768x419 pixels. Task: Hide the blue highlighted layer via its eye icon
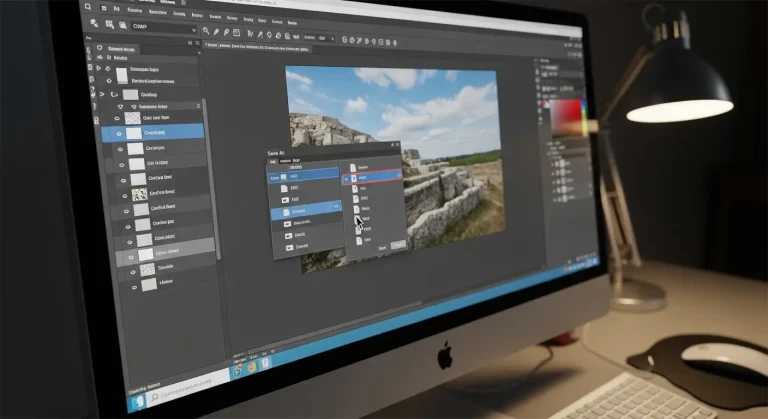pyautogui.click(x=119, y=133)
